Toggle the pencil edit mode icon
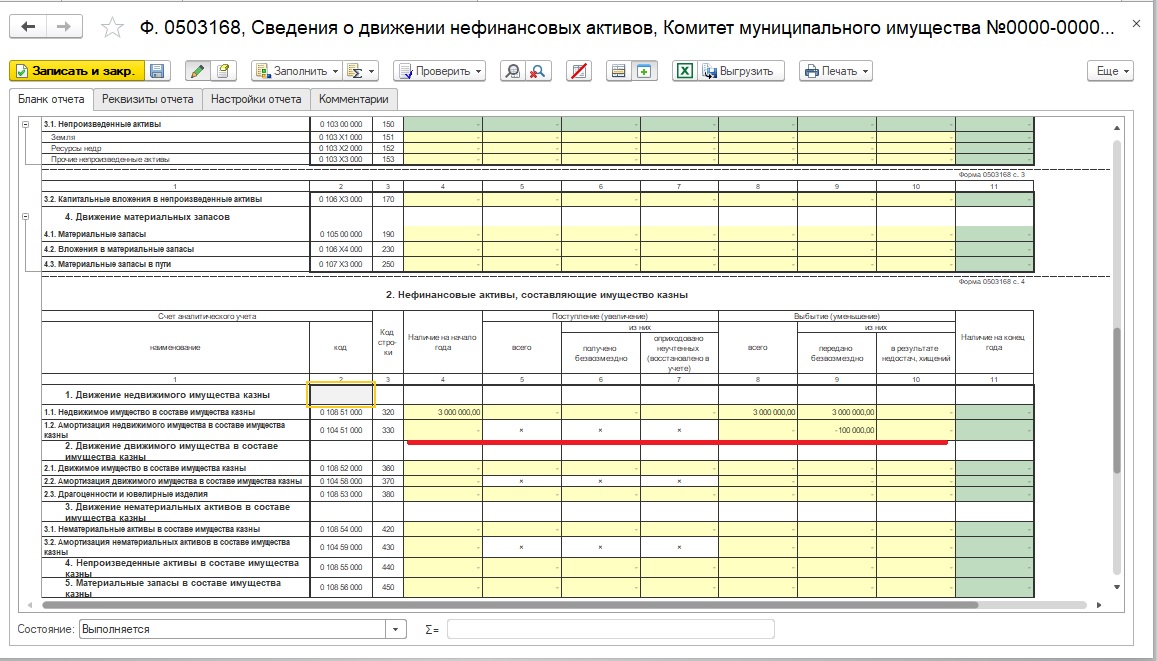 coord(198,71)
